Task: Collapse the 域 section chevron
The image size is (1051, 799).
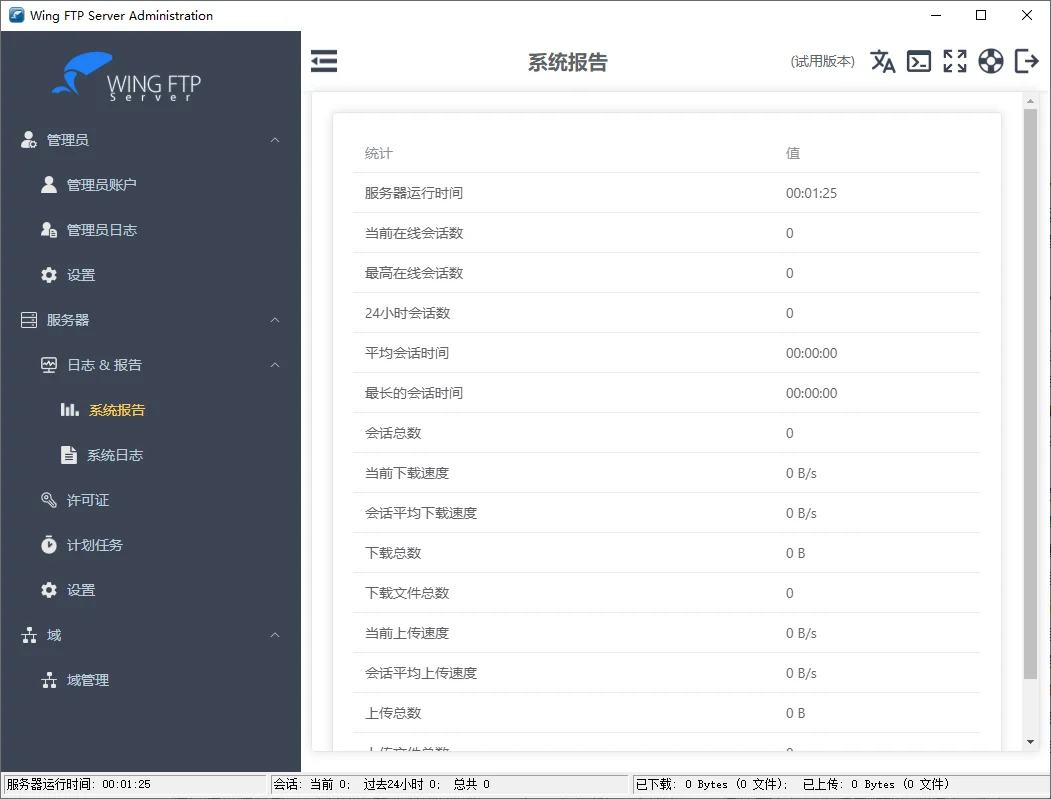Action: click(x=275, y=635)
